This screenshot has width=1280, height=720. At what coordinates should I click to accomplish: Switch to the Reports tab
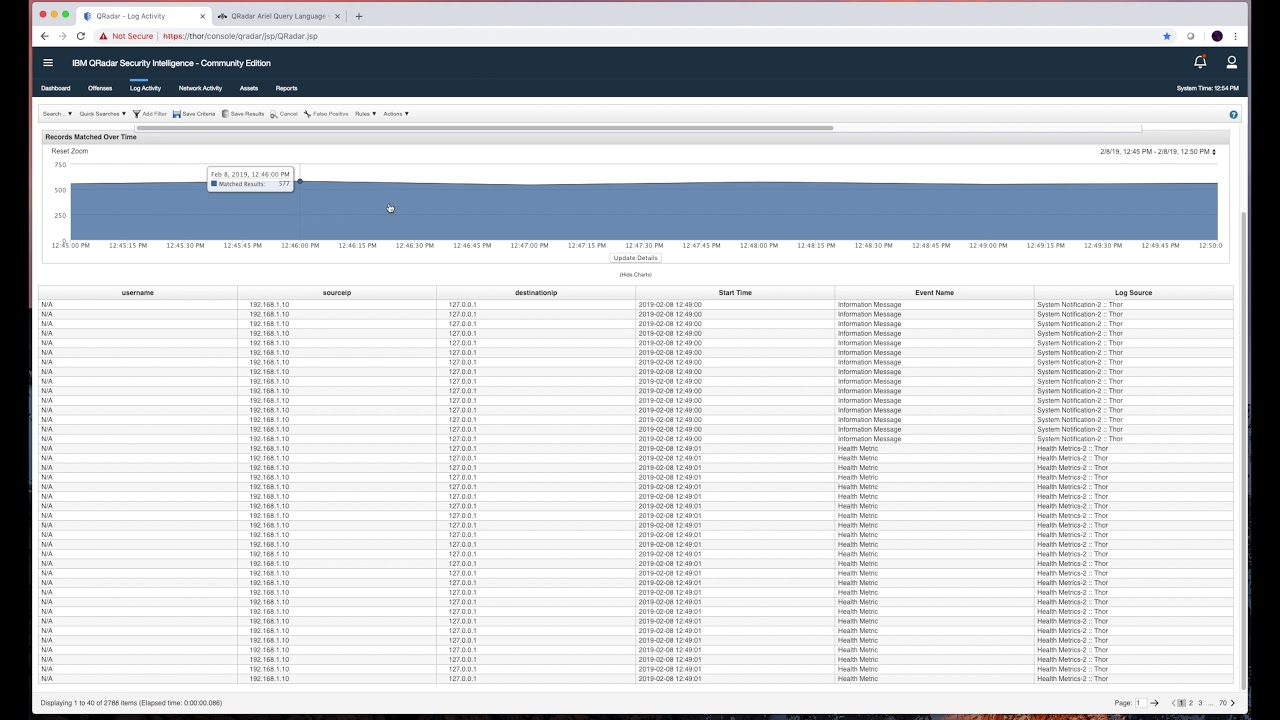tap(286, 88)
